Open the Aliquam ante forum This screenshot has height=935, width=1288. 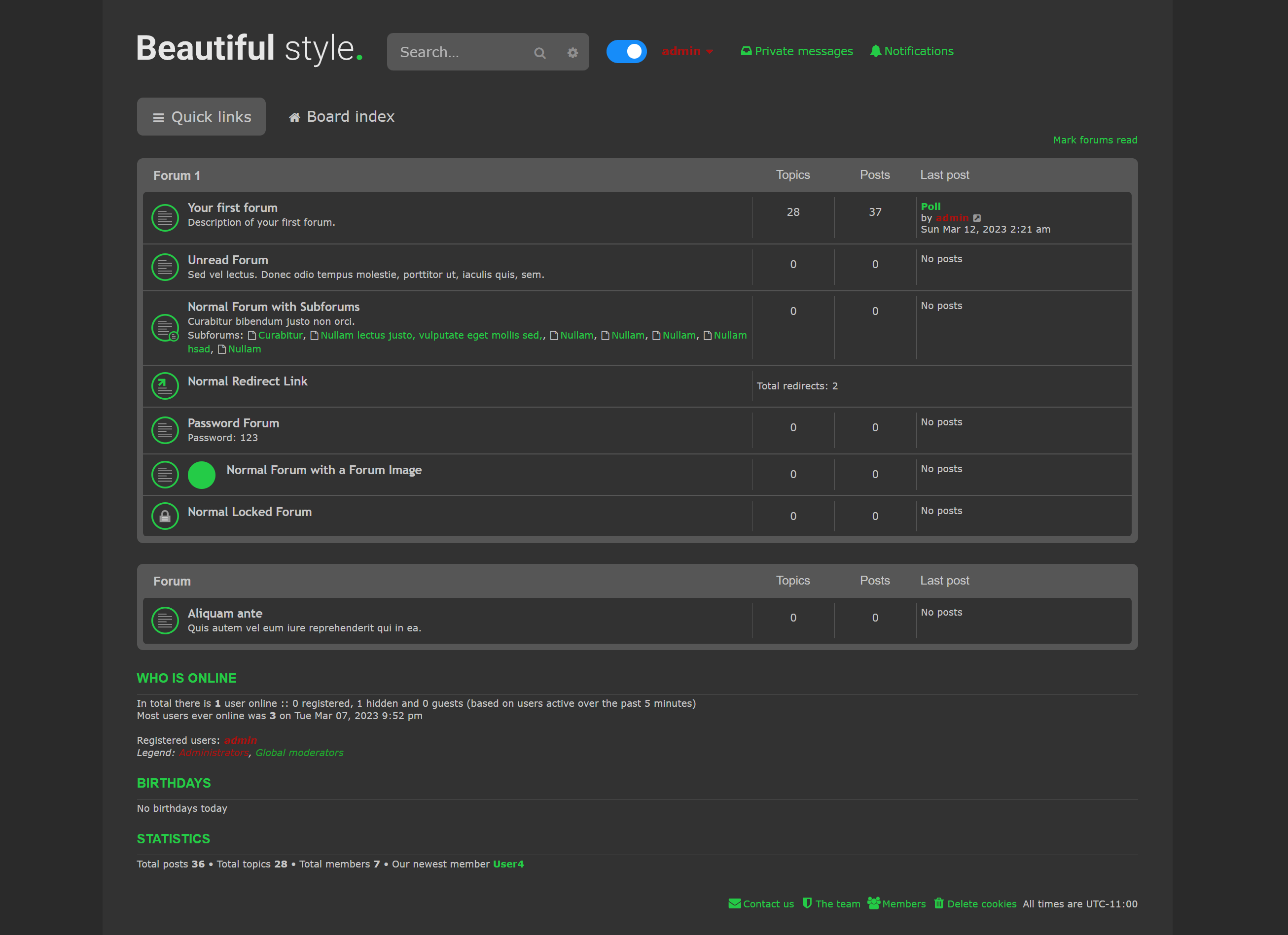pyautogui.click(x=225, y=614)
